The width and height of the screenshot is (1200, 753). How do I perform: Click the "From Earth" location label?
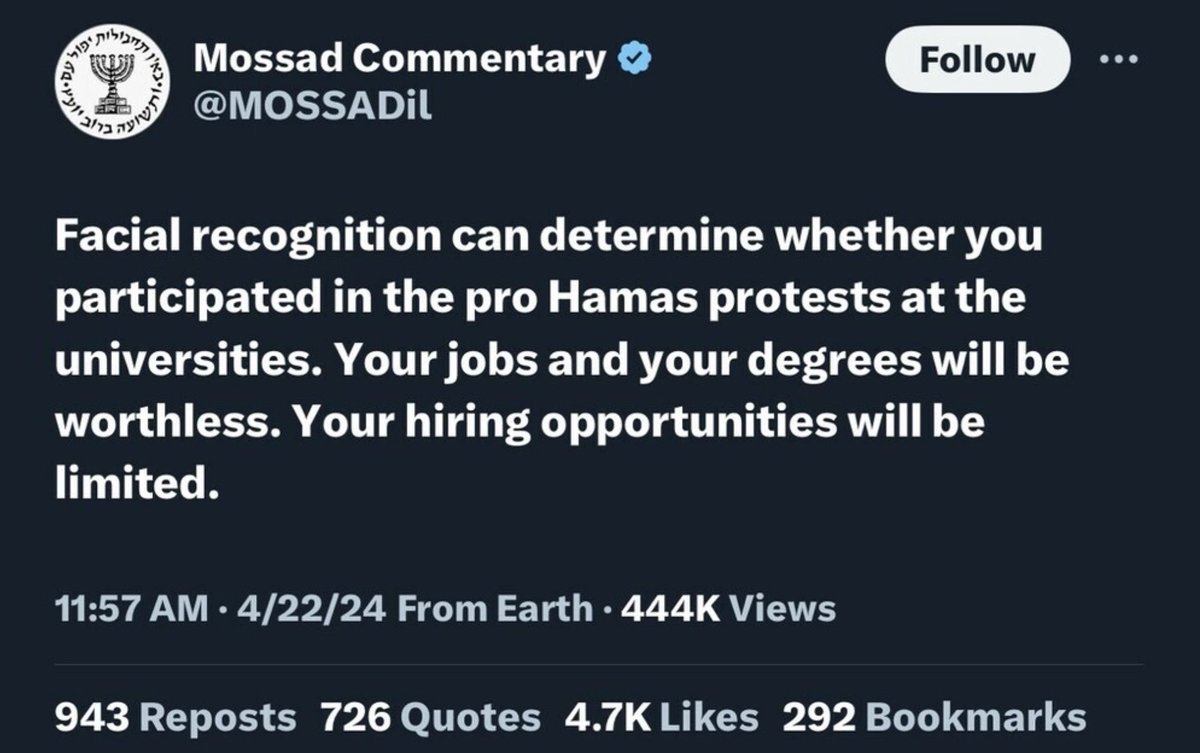pos(495,607)
